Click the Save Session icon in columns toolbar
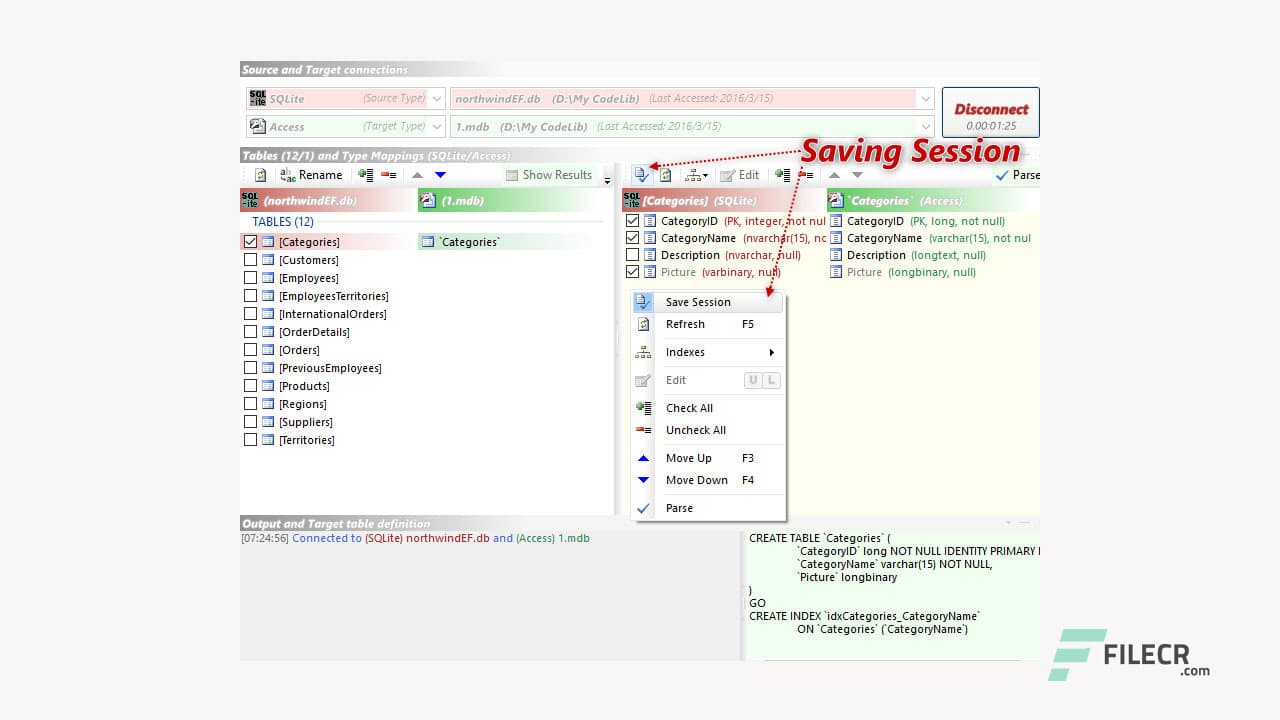This screenshot has width=1280, height=720. [642, 175]
